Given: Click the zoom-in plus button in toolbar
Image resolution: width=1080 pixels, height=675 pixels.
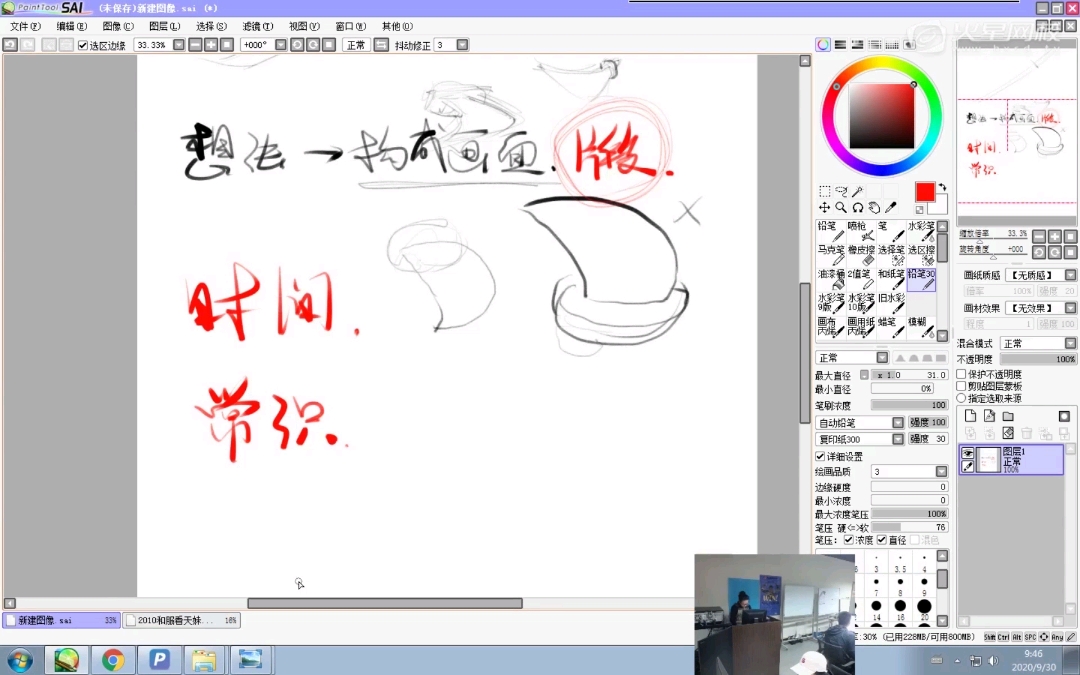Looking at the screenshot, I should 211,45.
